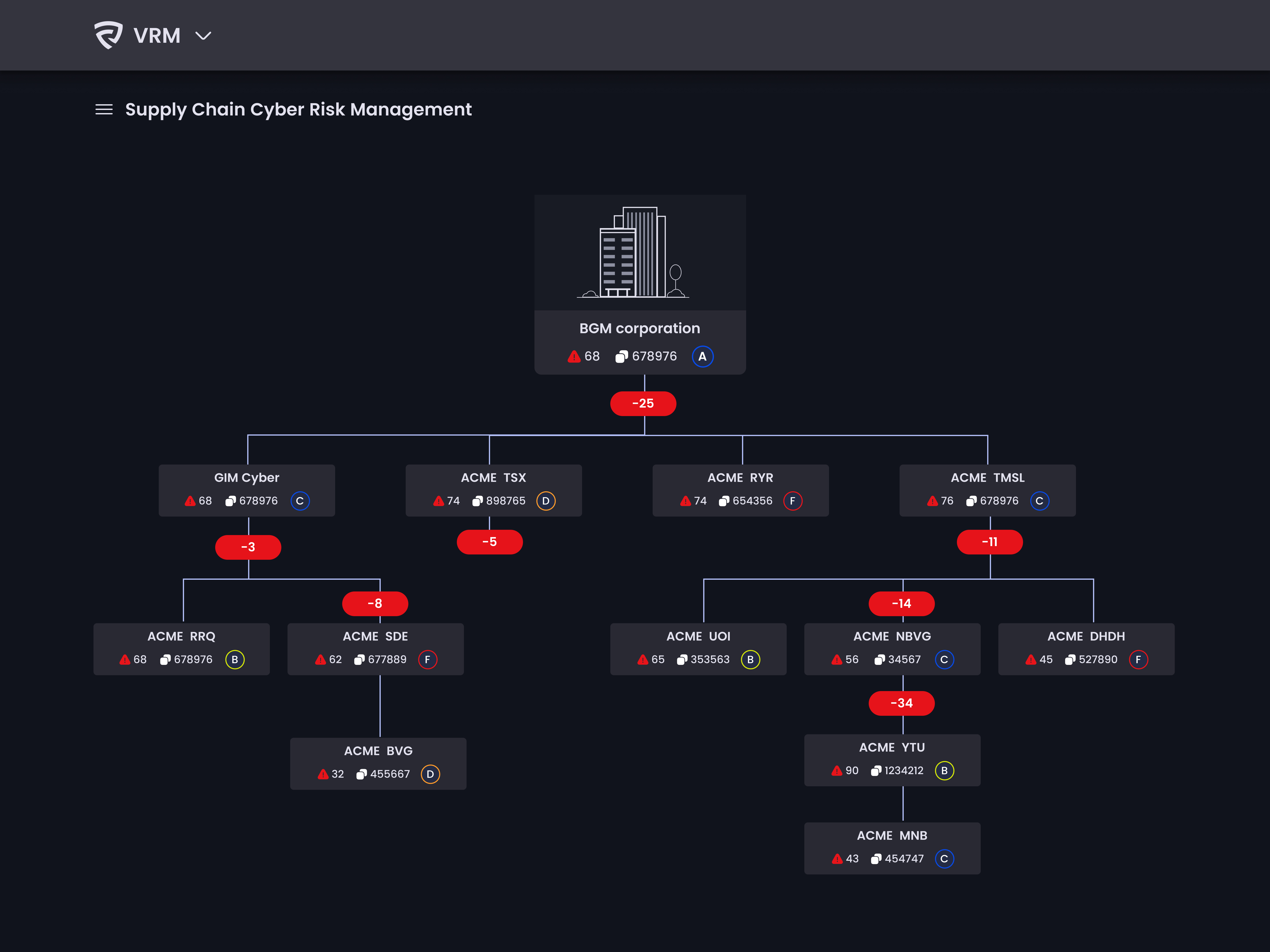The width and height of the screenshot is (1270, 952).
Task: Click the ACME TSX alert warning icon
Action: pyautogui.click(x=439, y=501)
